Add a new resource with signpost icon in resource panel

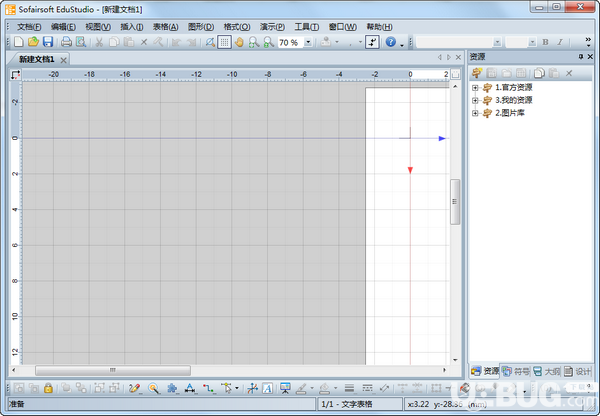[x=477, y=73]
